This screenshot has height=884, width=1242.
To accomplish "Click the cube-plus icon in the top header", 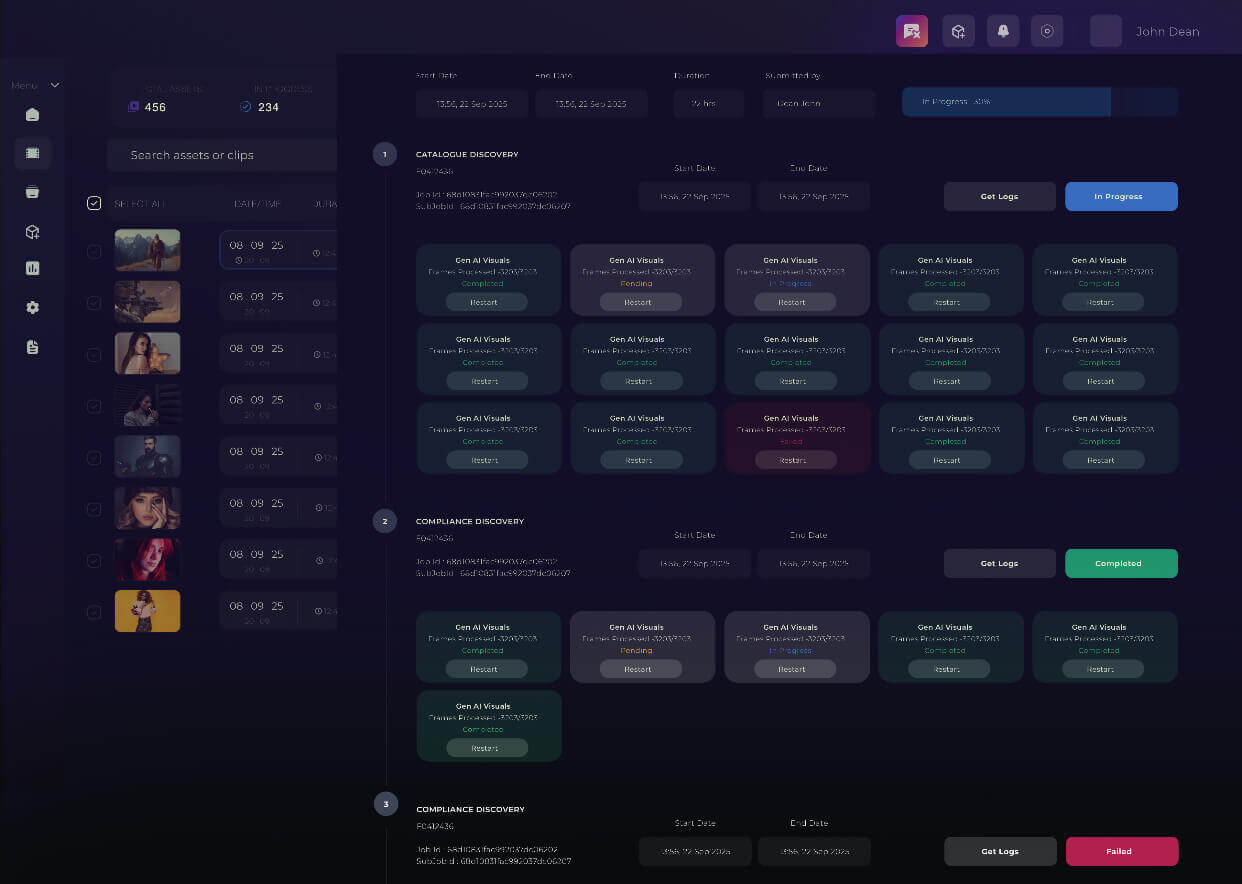I will [x=958, y=31].
